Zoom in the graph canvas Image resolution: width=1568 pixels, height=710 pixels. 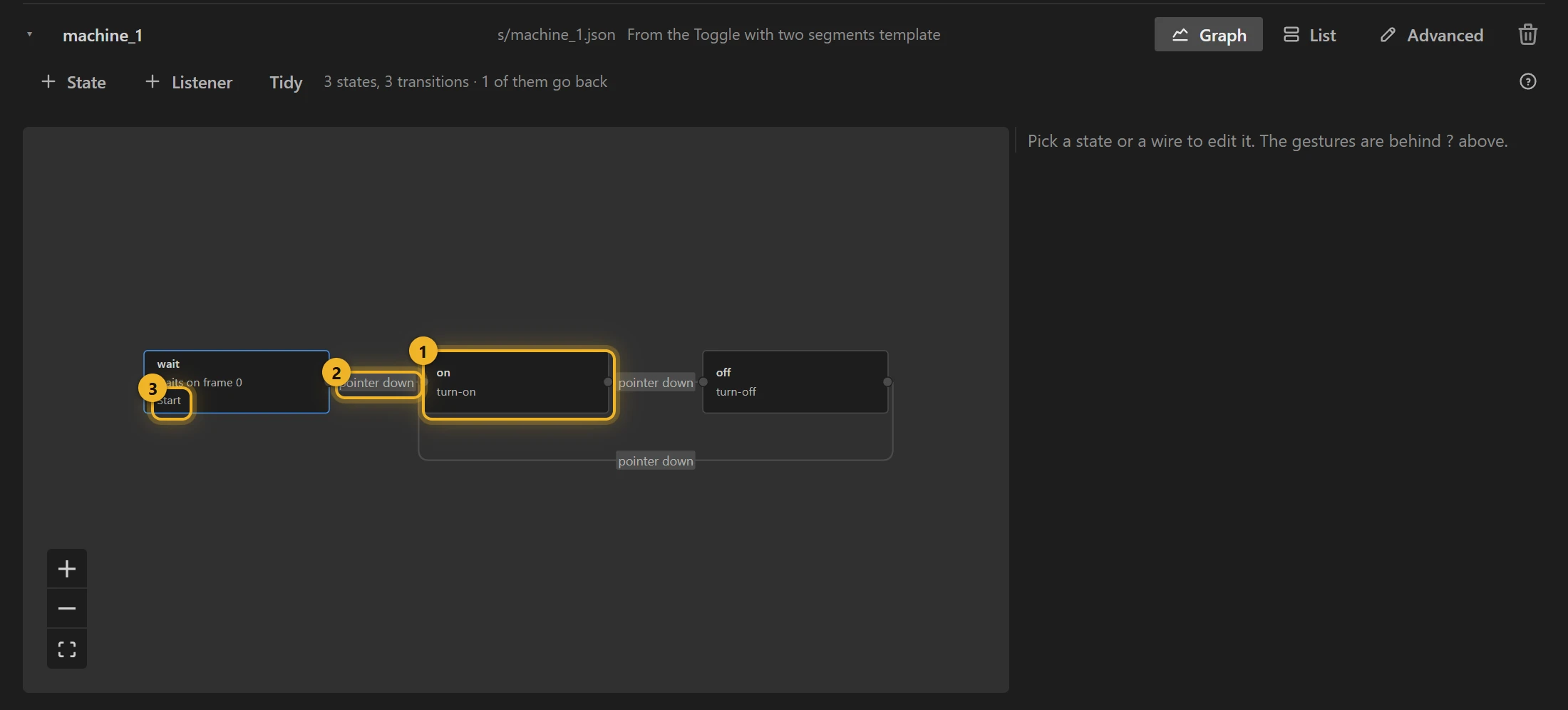[x=67, y=569]
